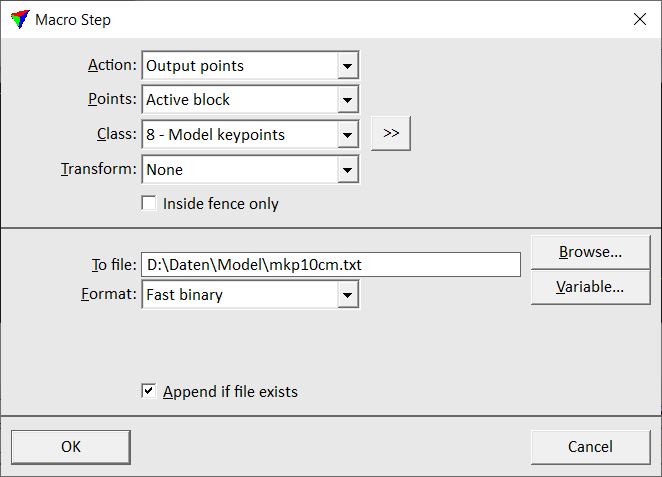Click the Points label
This screenshot has width=662, height=477.
click(112, 99)
